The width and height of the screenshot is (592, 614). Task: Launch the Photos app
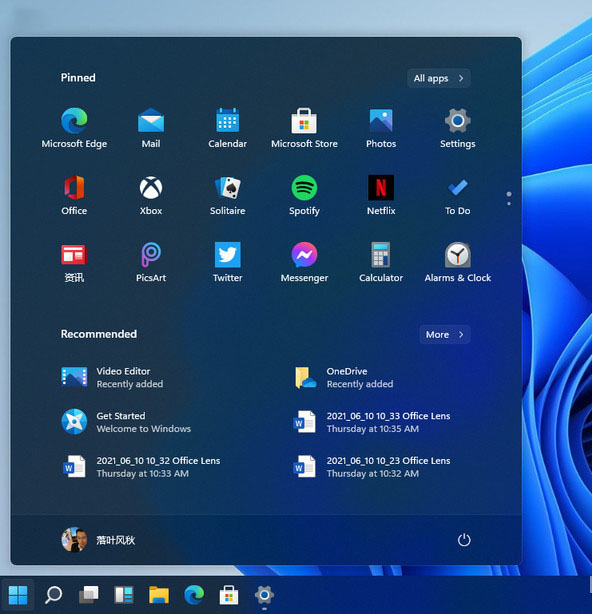point(381,128)
